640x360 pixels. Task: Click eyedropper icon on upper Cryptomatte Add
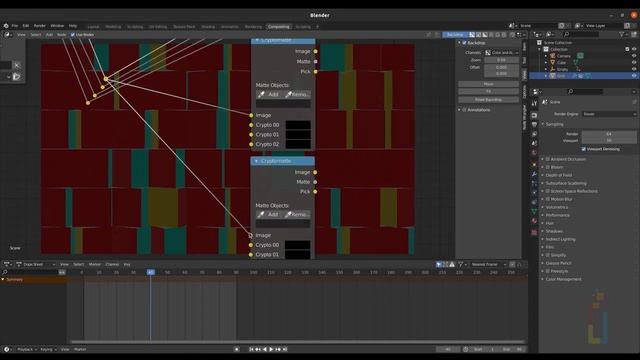[x=261, y=94]
